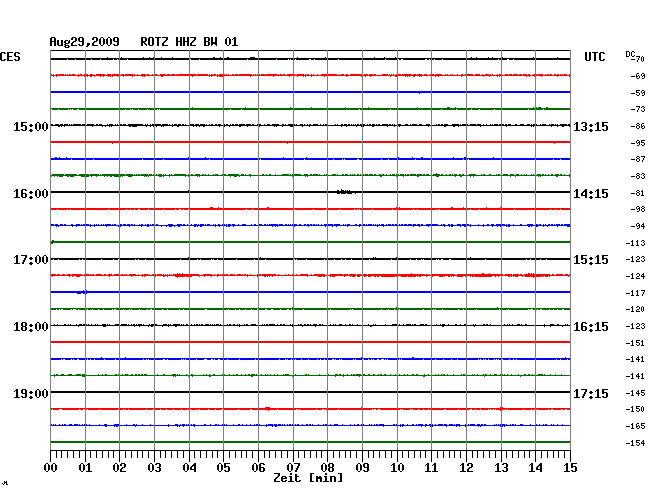Click the '12' minute axis label
Viewport: 650px width, 494px height.
pyautogui.click(x=466, y=468)
